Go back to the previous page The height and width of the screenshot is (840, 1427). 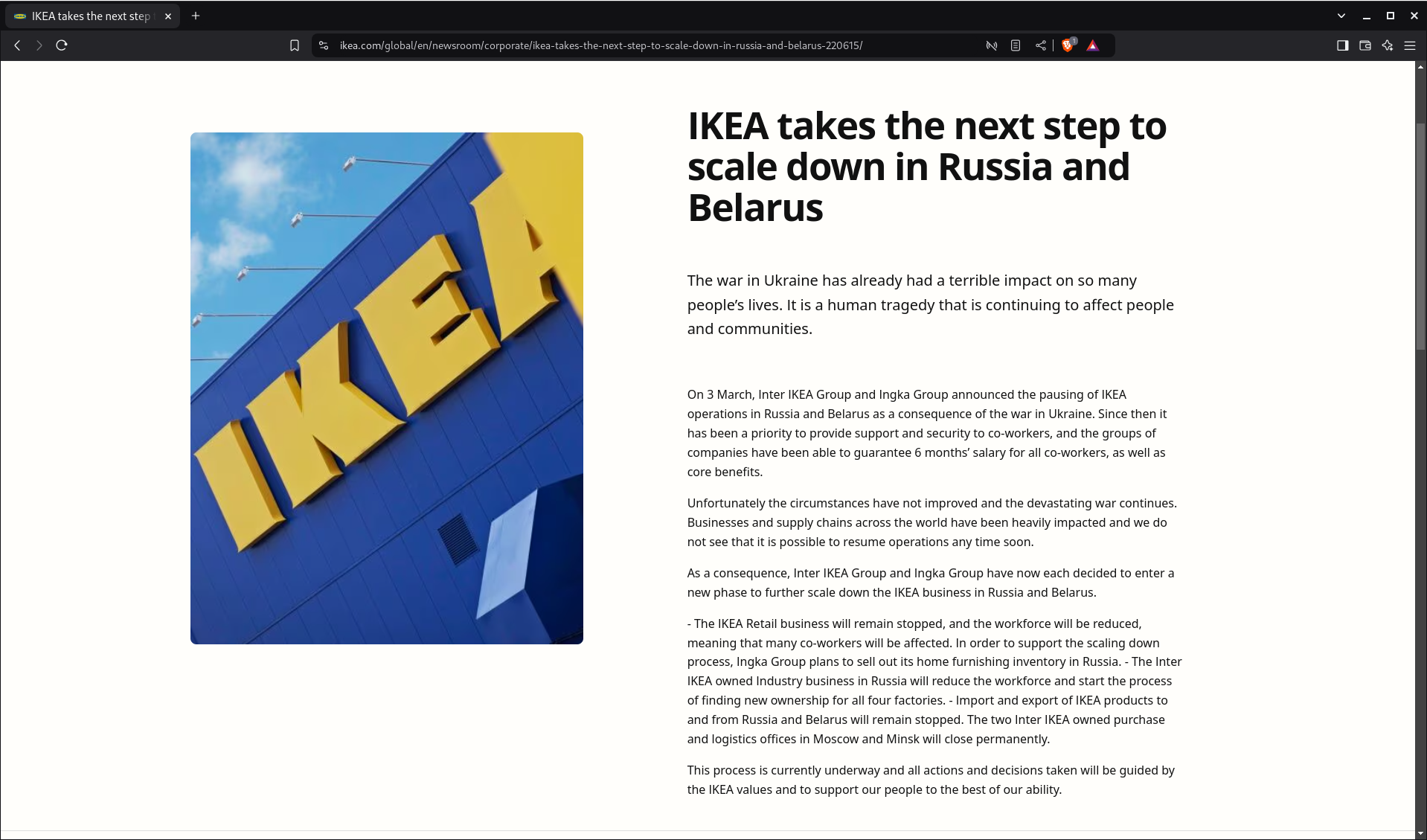[x=17, y=45]
